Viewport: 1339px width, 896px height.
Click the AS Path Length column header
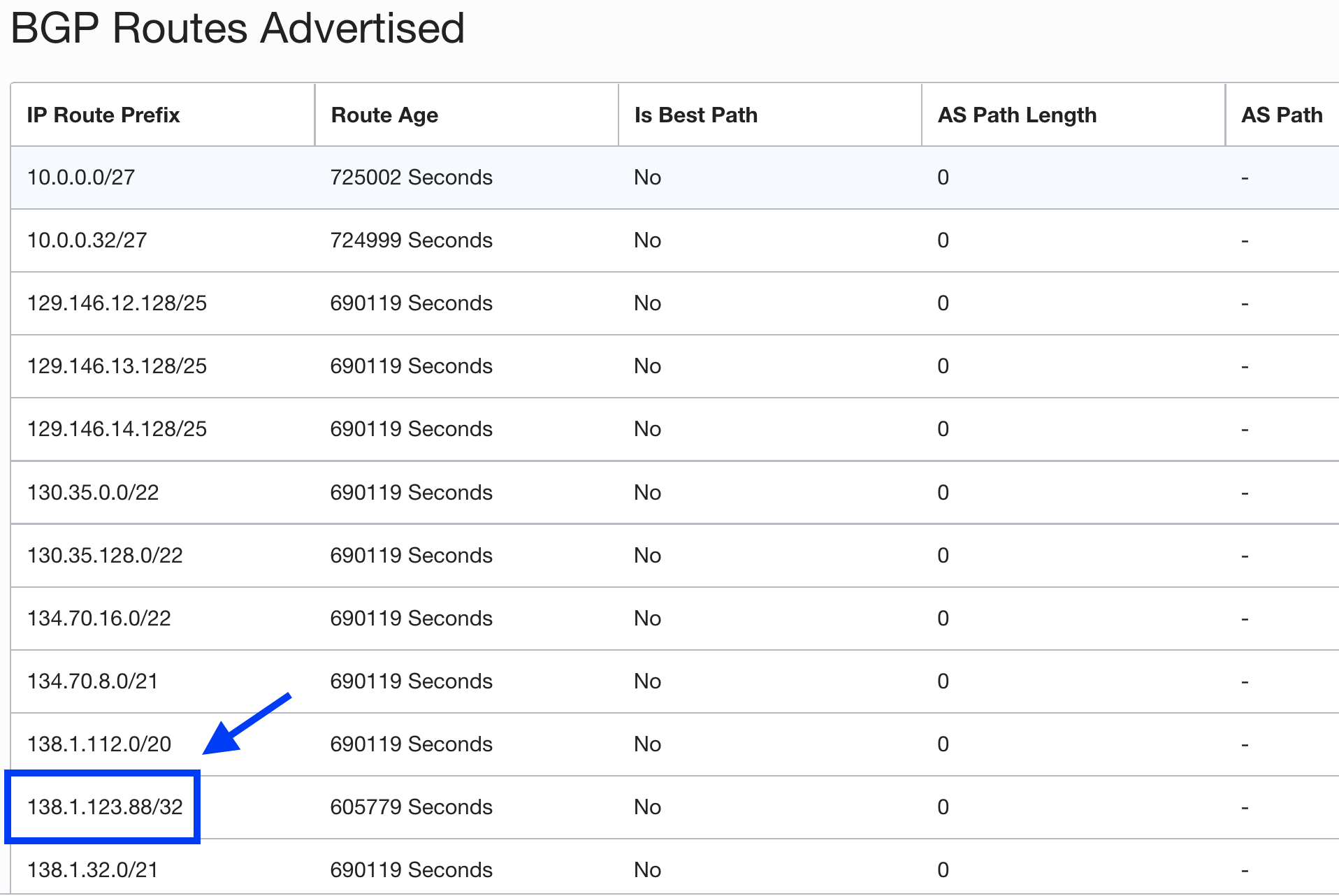pos(1018,115)
